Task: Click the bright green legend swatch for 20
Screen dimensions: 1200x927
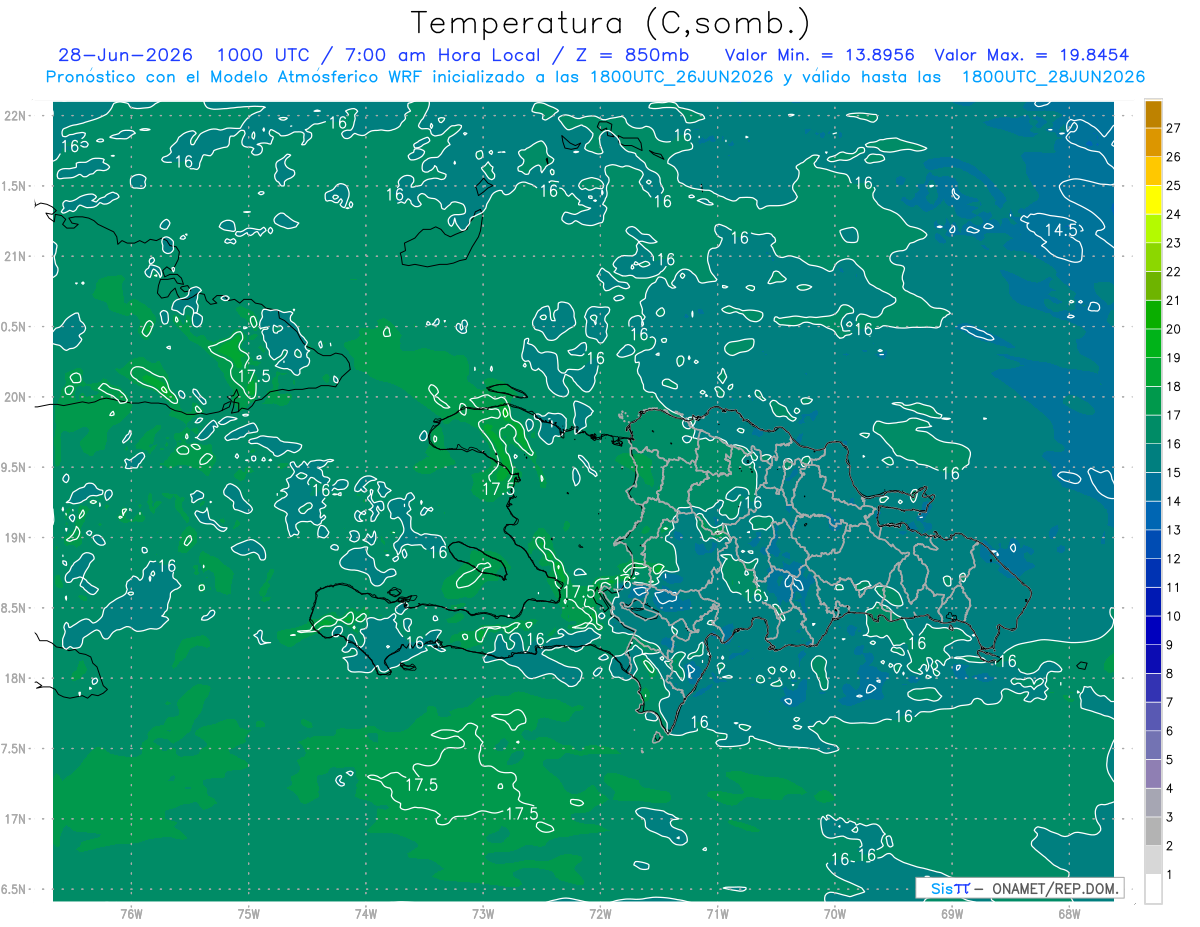Action: 1153,315
